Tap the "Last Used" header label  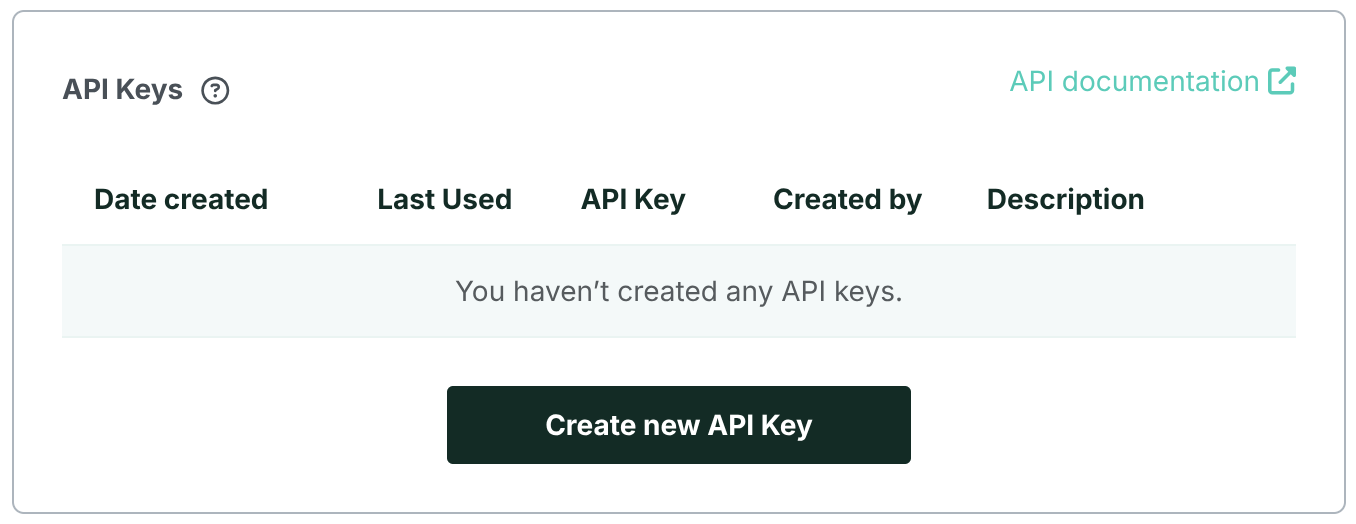444,200
